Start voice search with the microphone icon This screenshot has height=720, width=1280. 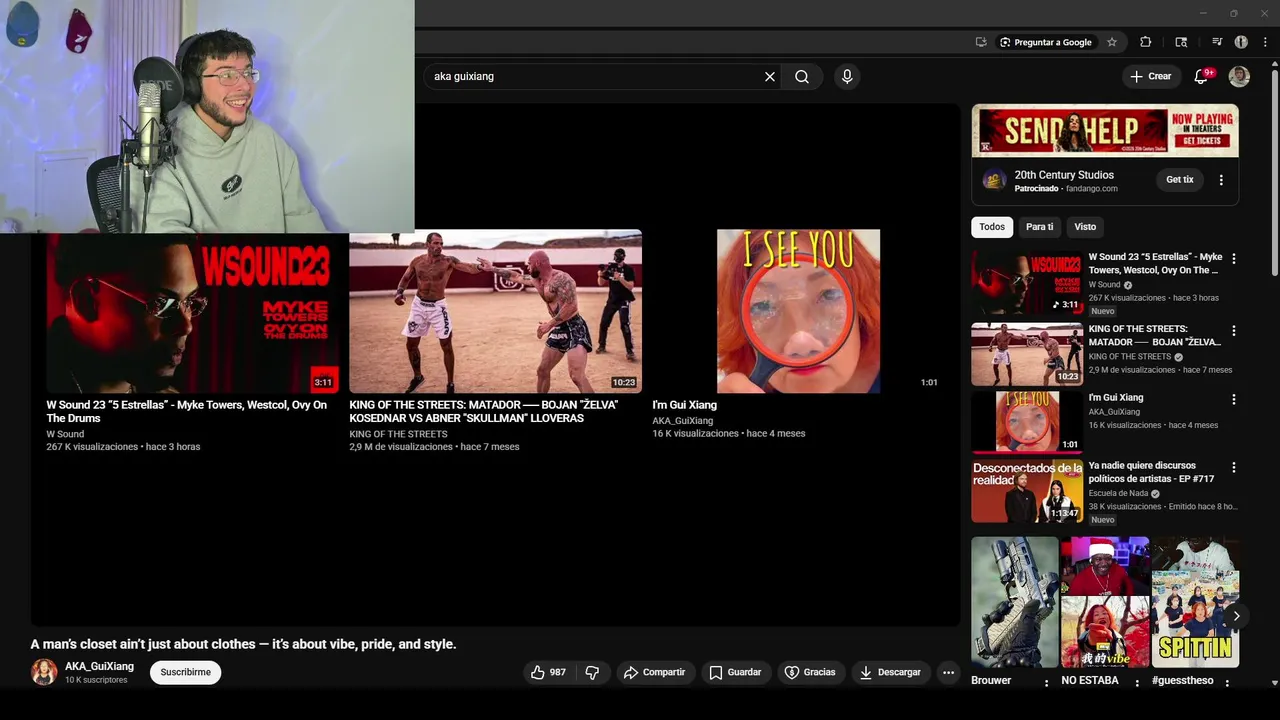(x=847, y=76)
